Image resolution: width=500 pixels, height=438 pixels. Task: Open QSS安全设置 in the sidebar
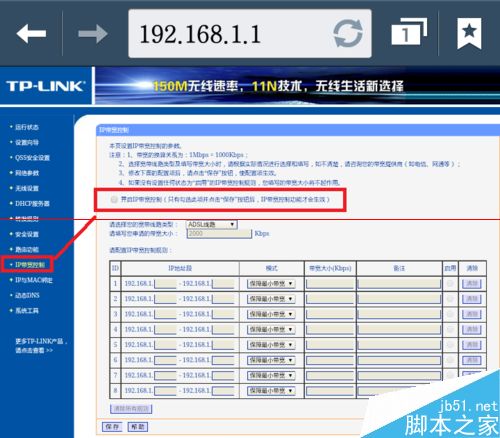[x=32, y=158]
